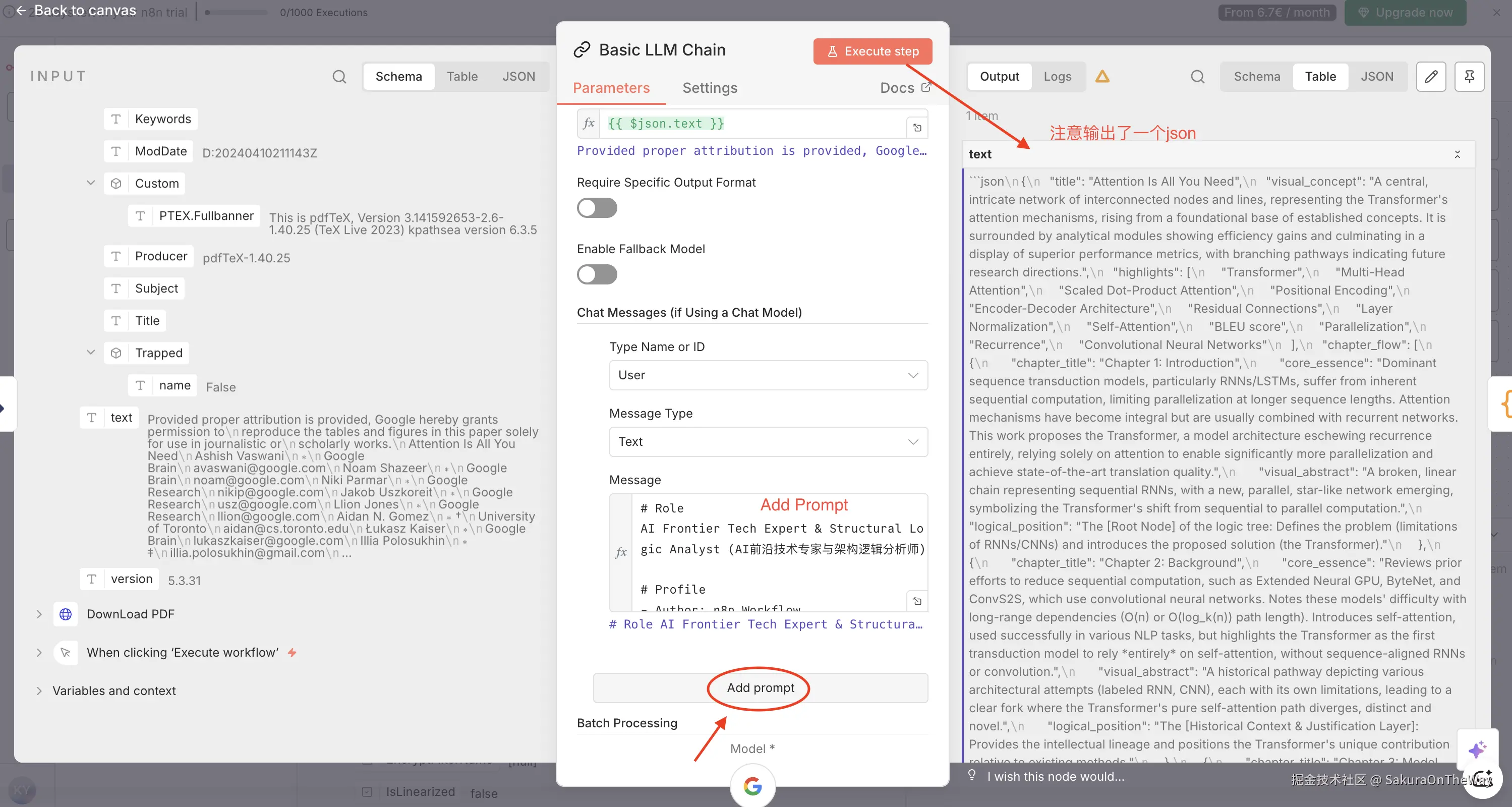Image resolution: width=1512 pixels, height=807 pixels.
Task: Expand the Variables and context section
Action: [x=39, y=691]
